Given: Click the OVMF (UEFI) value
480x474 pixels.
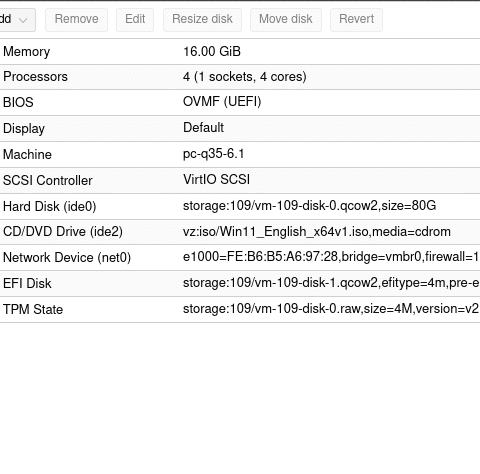Looking at the screenshot, I should 222,102.
